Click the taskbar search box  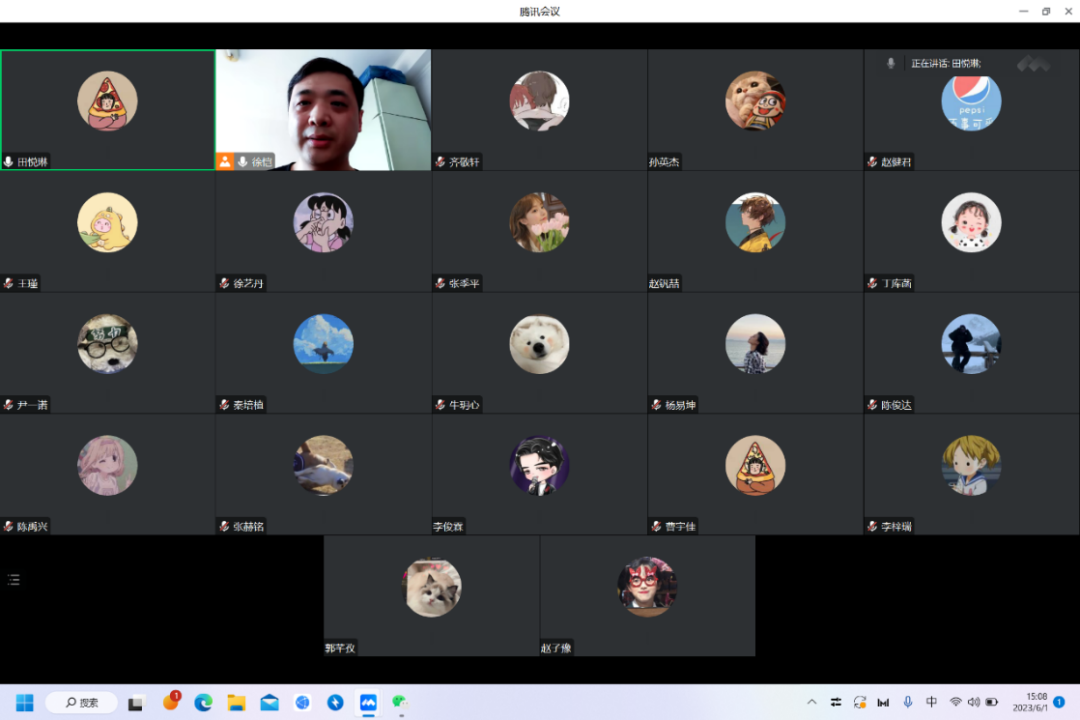[81, 702]
